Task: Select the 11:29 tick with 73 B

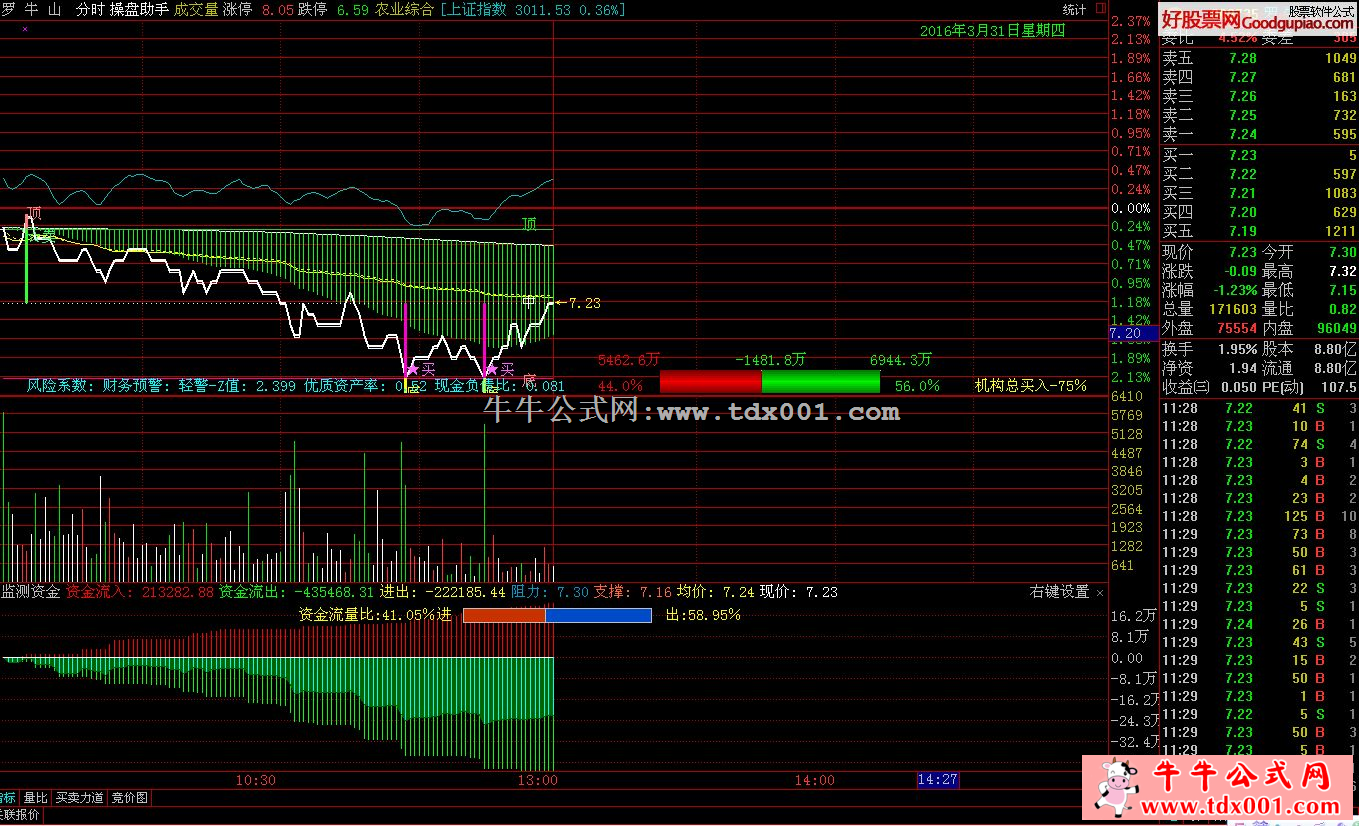Action: (1259, 534)
